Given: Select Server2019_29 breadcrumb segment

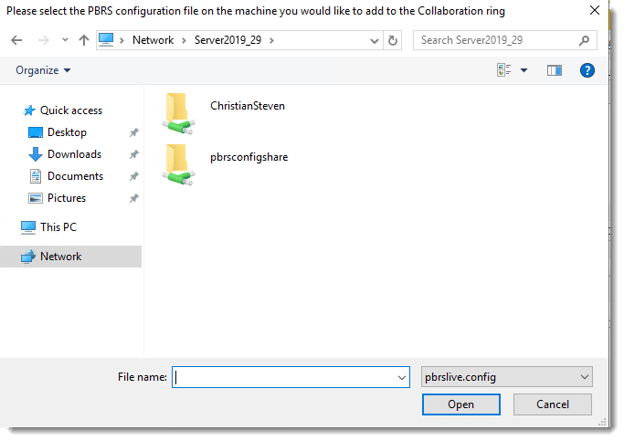Looking at the screenshot, I should pyautogui.click(x=228, y=40).
